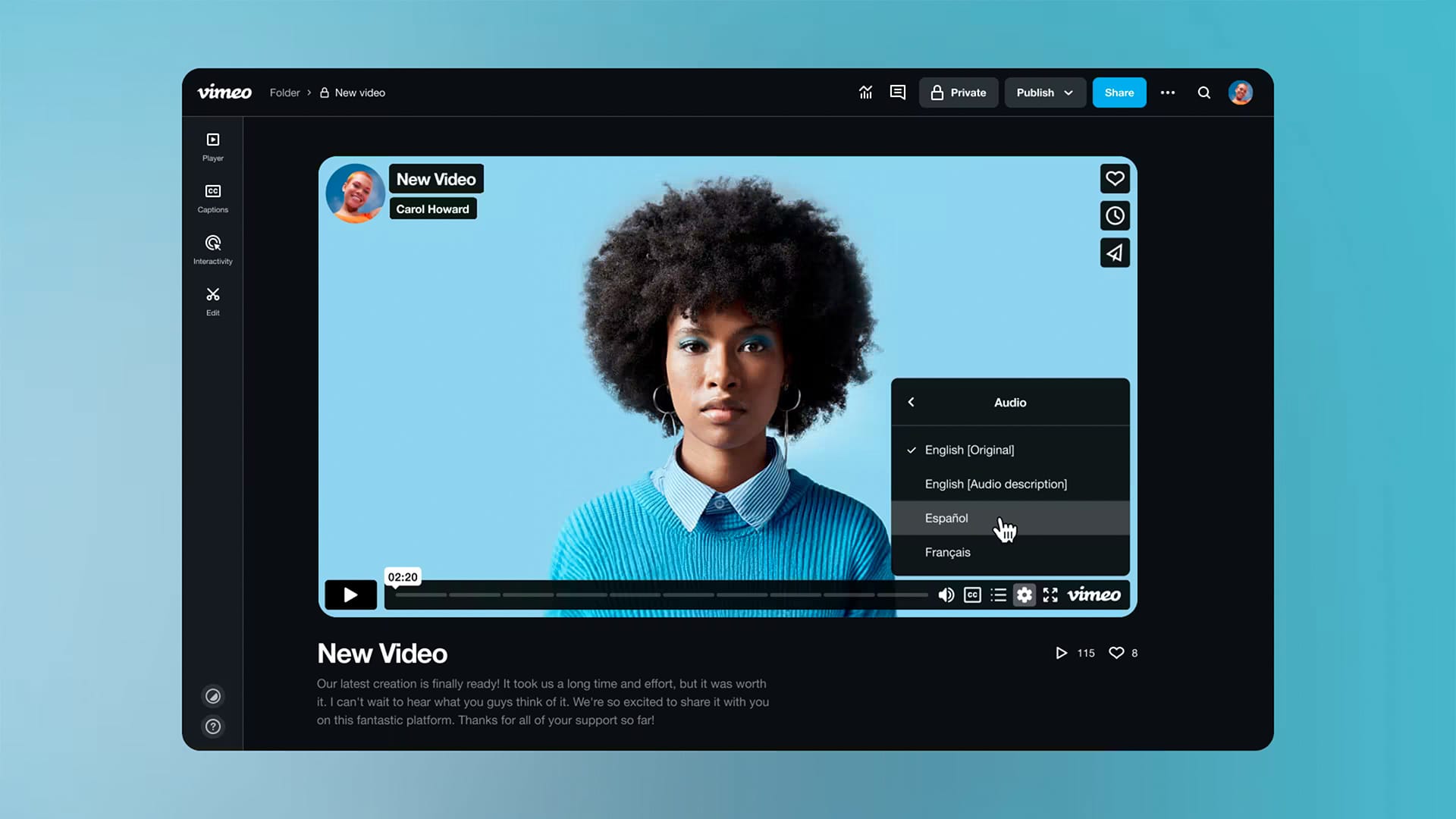Screen dimensions: 1456x819
Task: Open the player settings gear
Action: click(1024, 595)
